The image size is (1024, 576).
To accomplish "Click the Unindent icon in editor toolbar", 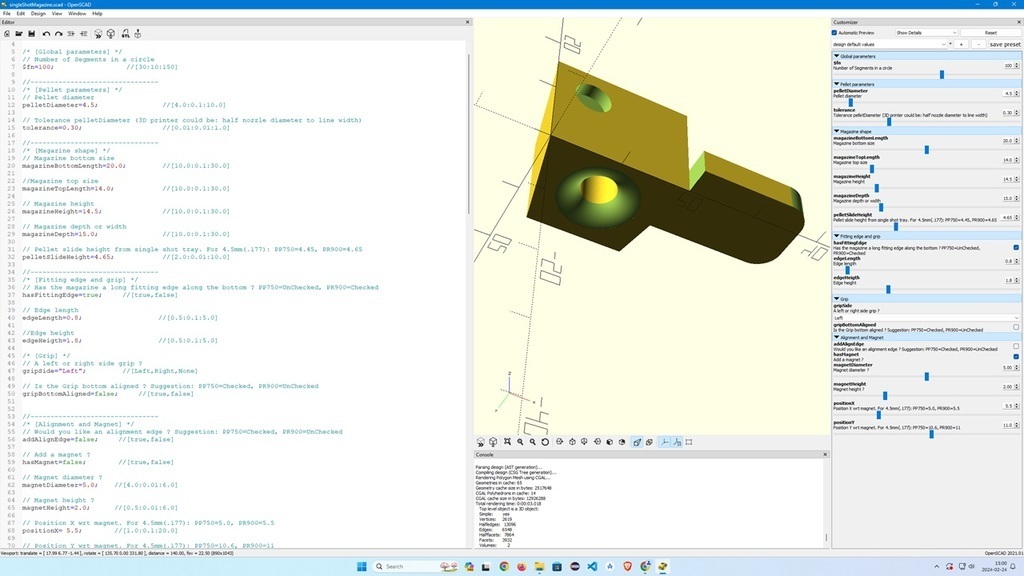I will (x=71, y=33).
